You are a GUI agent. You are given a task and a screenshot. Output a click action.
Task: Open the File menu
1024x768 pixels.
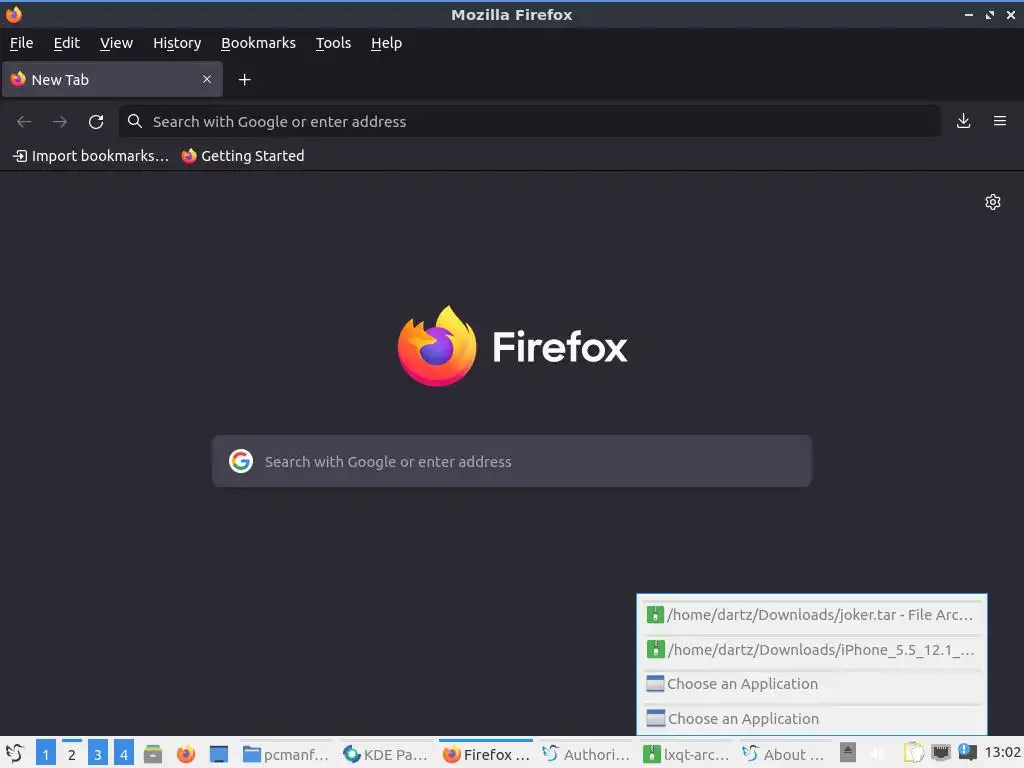[x=22, y=43]
